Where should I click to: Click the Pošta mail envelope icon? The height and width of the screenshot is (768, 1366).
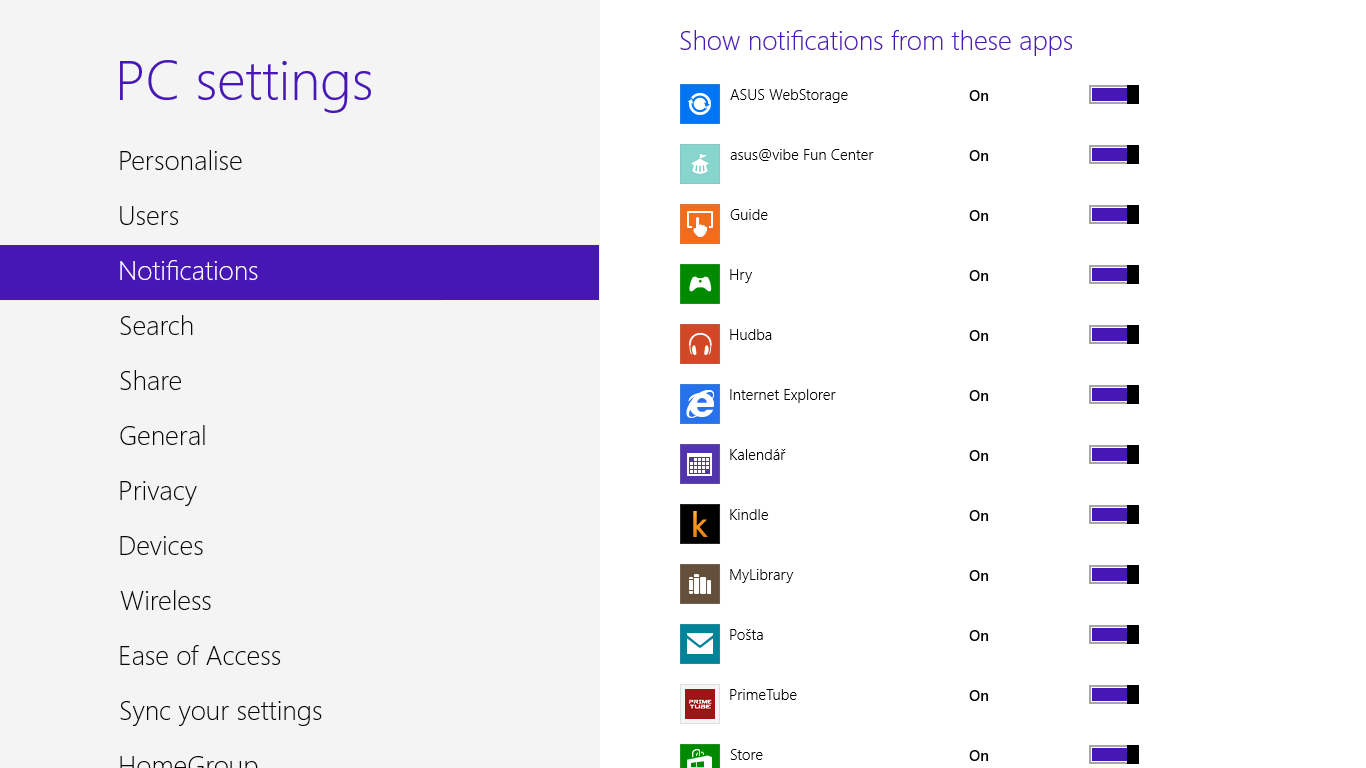click(699, 644)
